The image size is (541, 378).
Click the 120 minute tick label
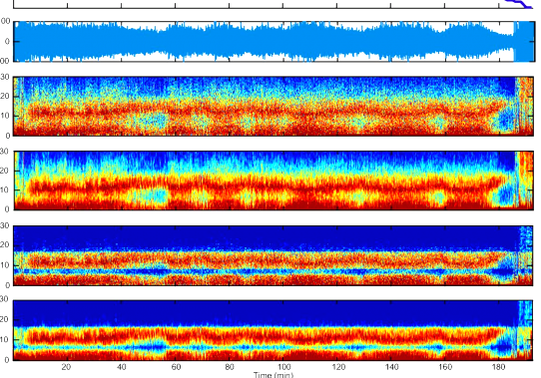(338, 367)
